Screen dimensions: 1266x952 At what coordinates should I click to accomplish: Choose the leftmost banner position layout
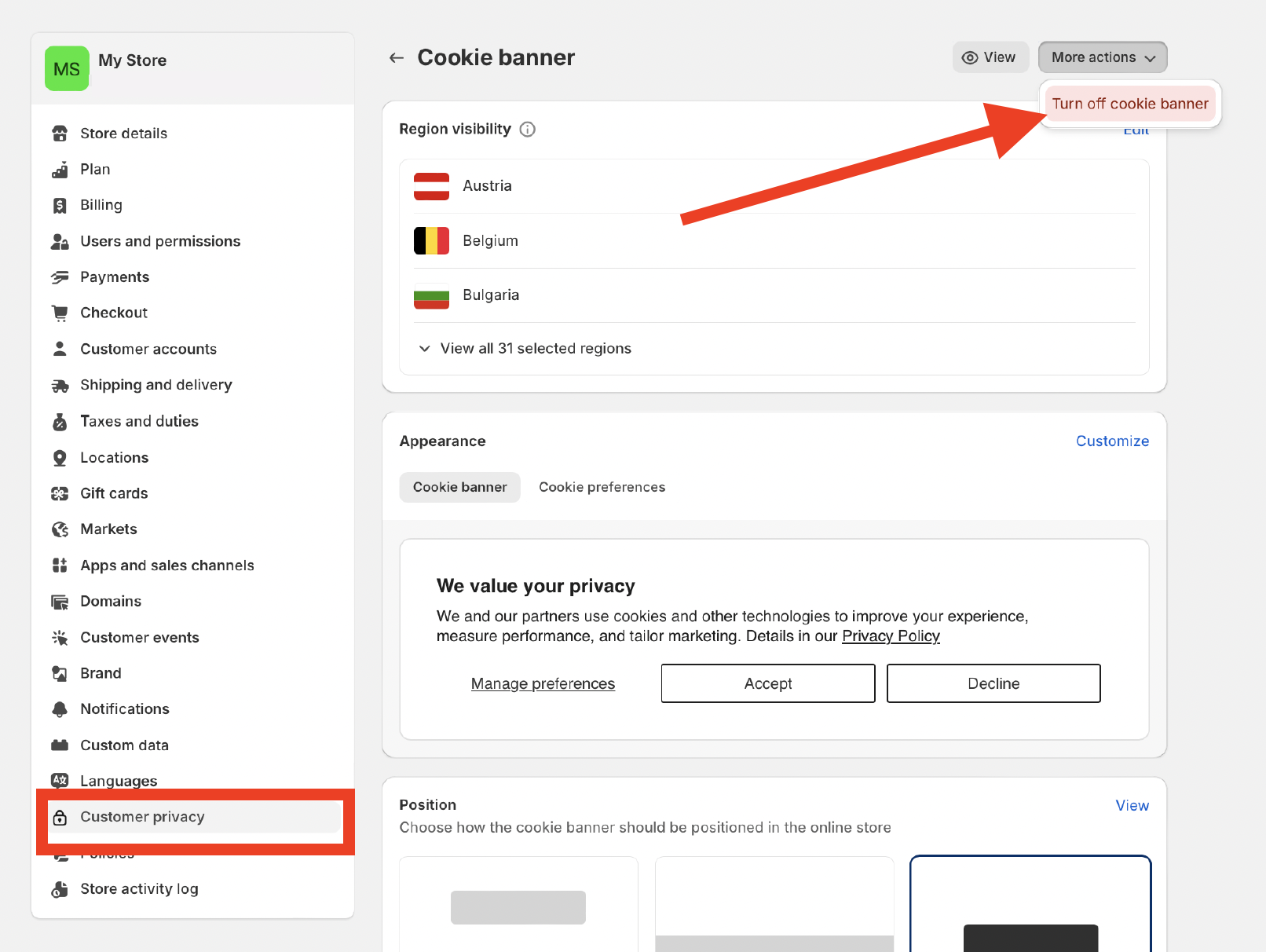tap(518, 911)
